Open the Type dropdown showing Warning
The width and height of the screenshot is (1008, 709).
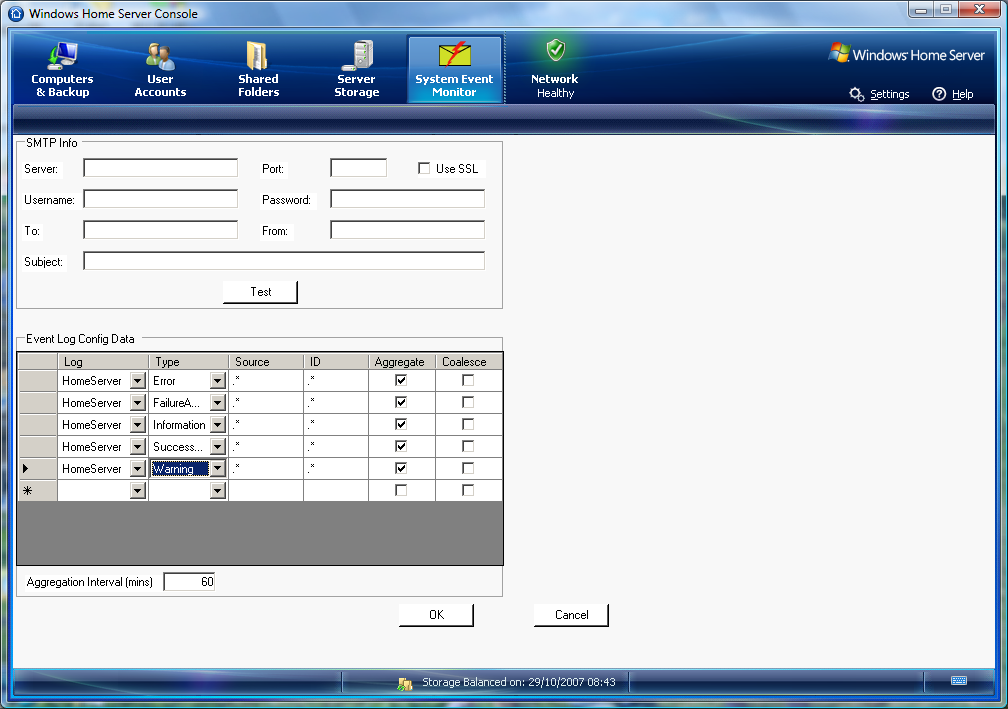[x=218, y=469]
